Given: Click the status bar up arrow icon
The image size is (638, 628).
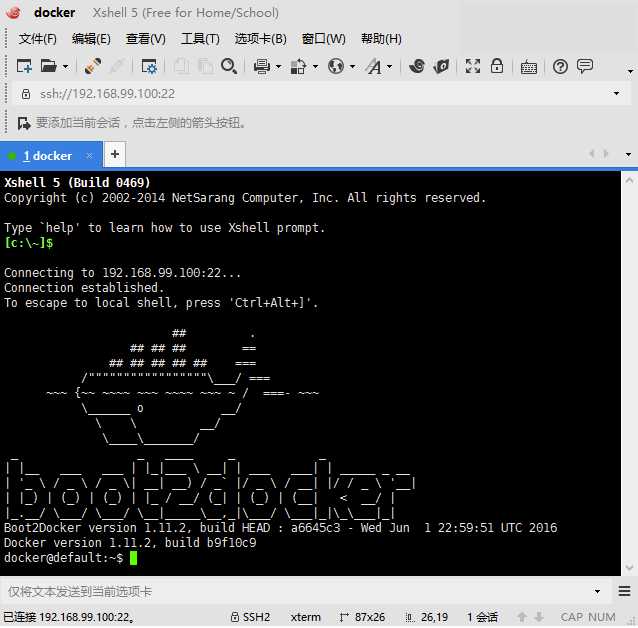Looking at the screenshot, I should (522, 617).
